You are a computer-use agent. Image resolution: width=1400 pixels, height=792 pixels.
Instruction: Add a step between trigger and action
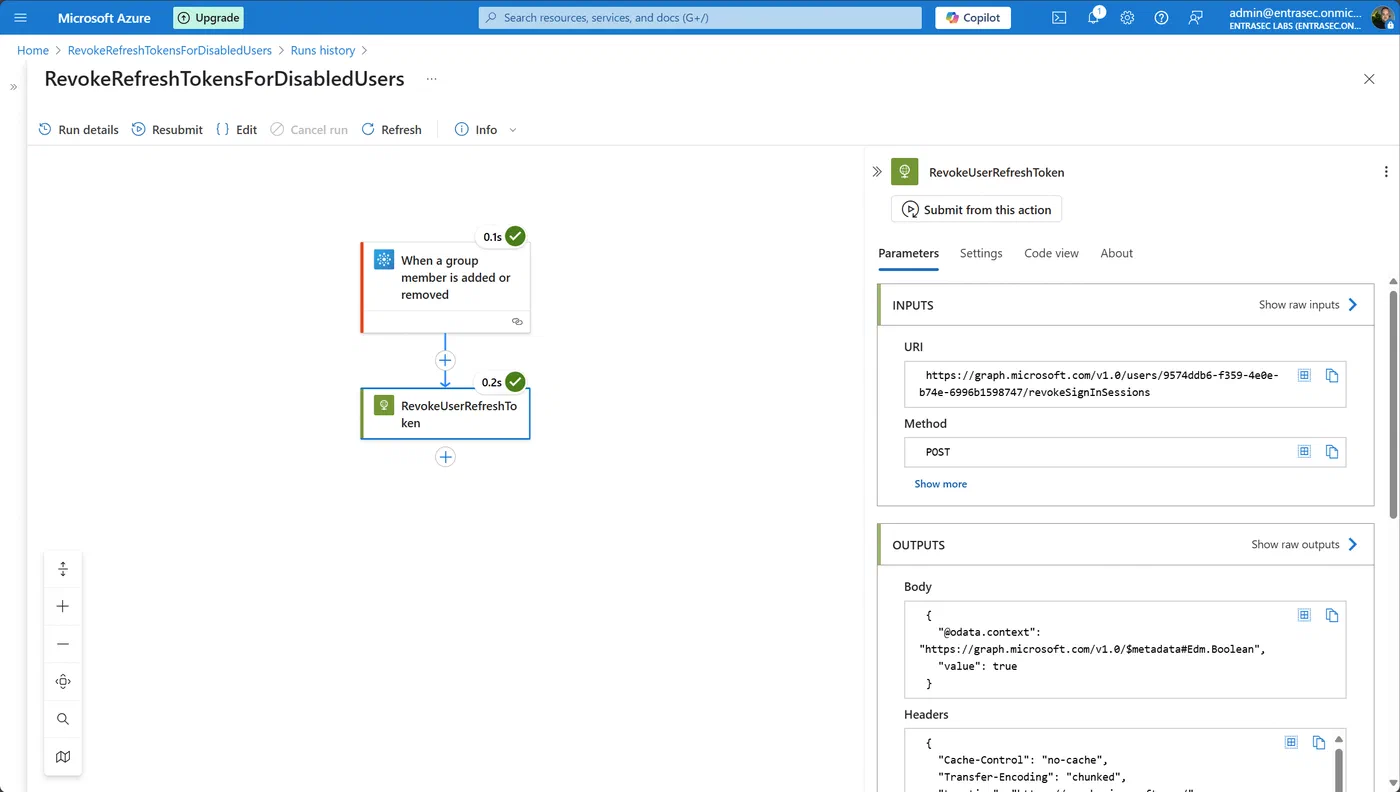tap(445, 360)
